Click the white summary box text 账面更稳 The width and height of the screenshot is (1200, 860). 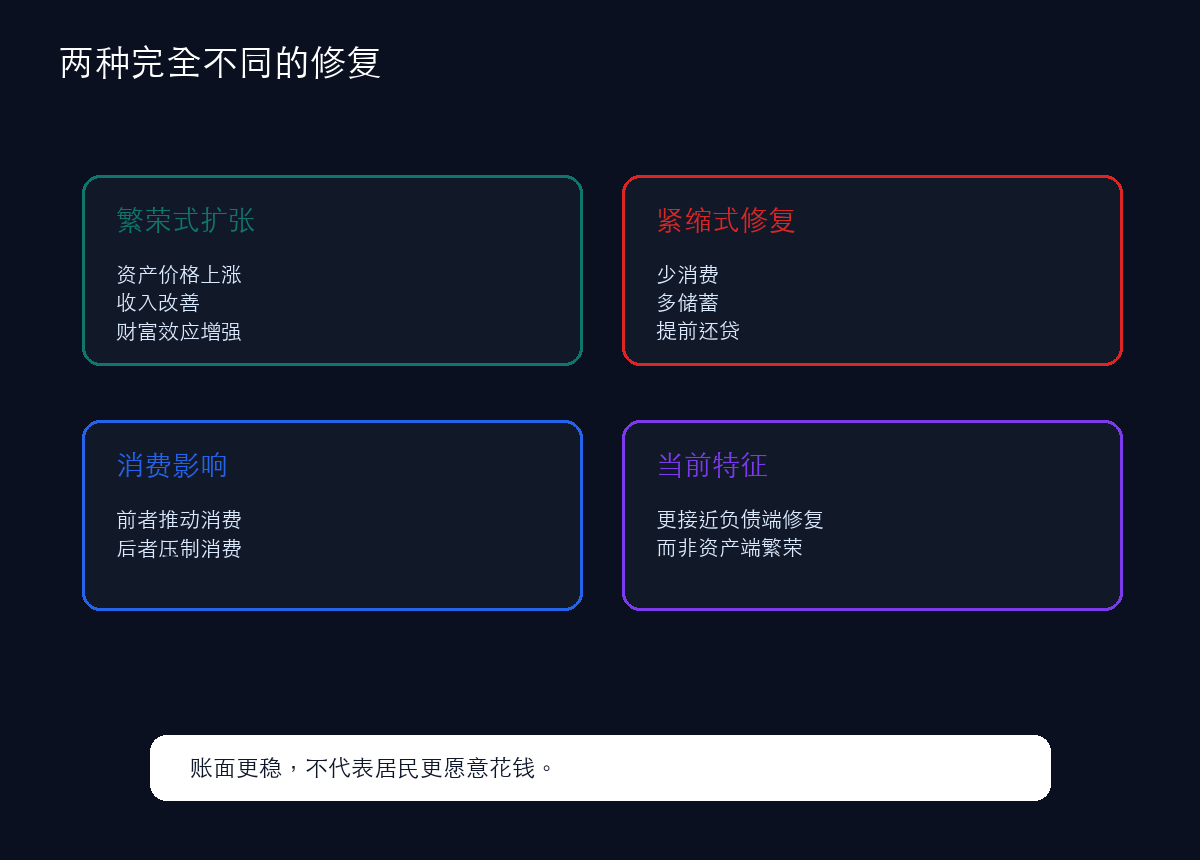[236, 768]
